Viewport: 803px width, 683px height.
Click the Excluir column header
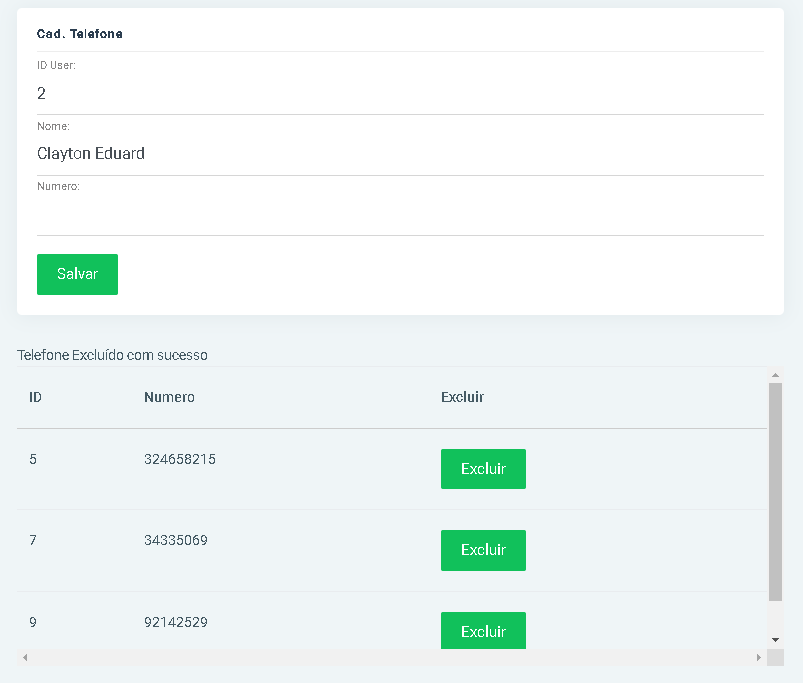click(462, 397)
